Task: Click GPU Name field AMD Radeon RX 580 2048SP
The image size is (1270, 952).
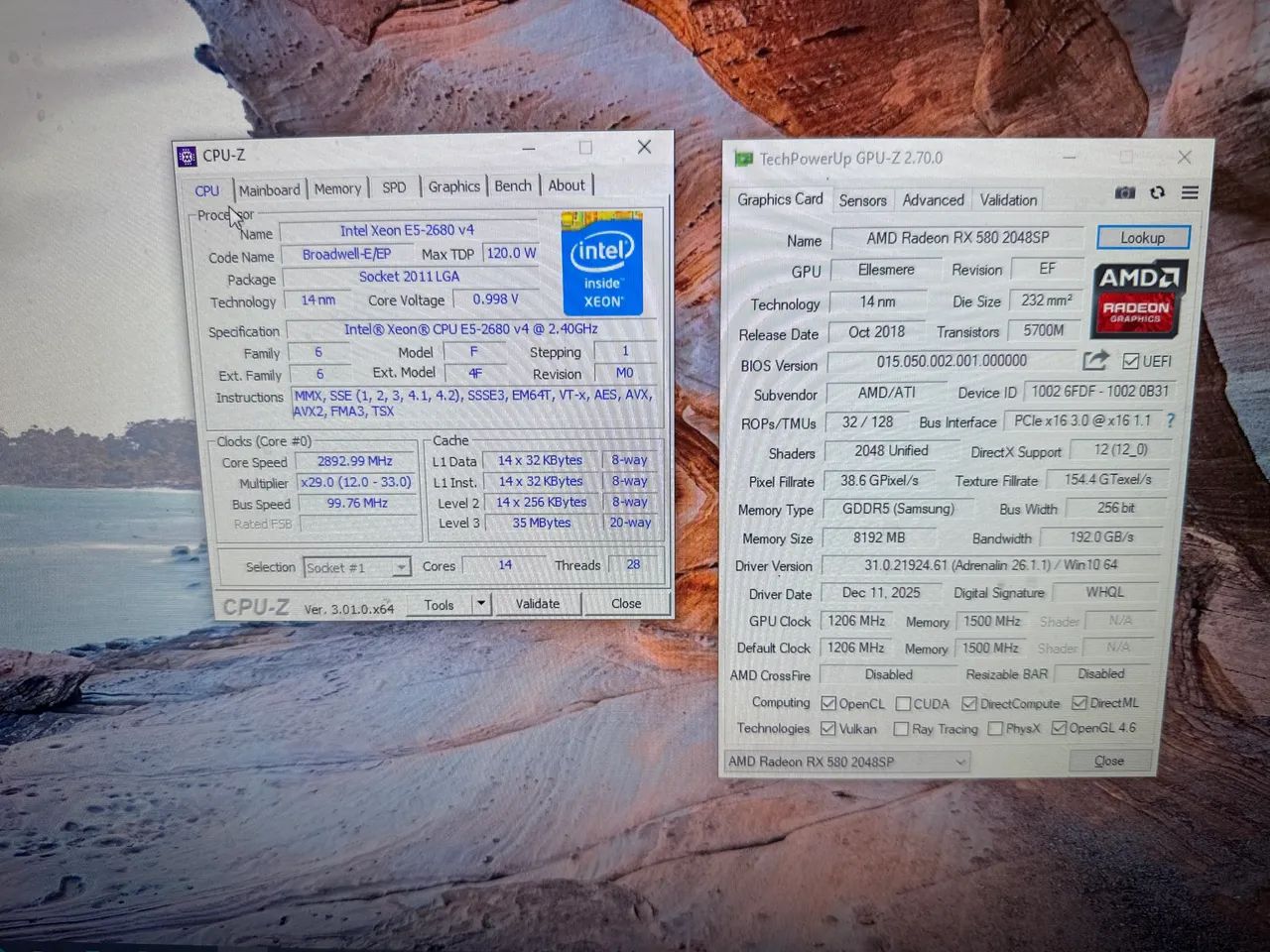Action: (x=957, y=238)
